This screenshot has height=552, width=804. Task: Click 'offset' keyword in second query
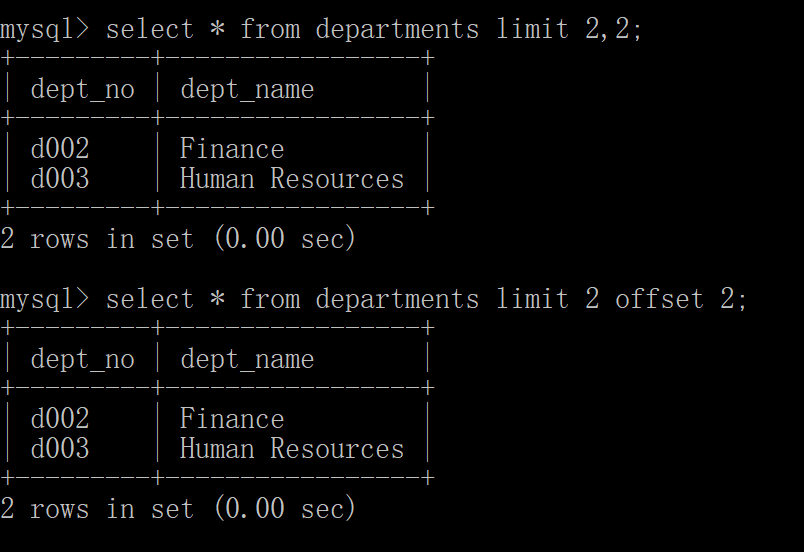point(659,298)
